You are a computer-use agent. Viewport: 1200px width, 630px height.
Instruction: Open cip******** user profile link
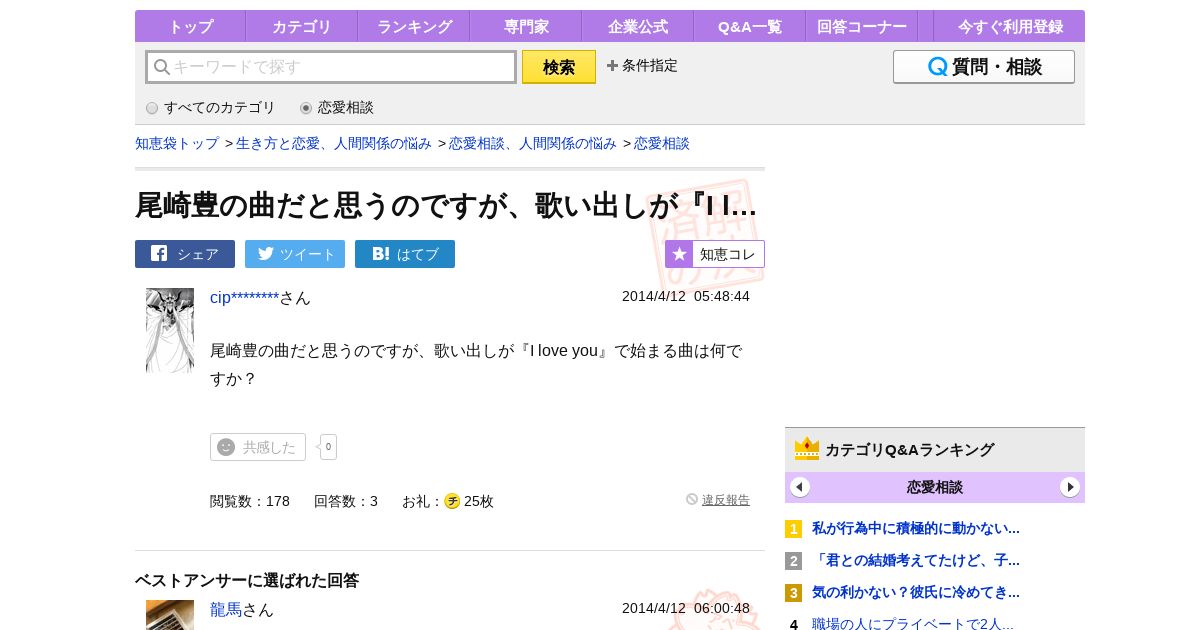coord(244,297)
